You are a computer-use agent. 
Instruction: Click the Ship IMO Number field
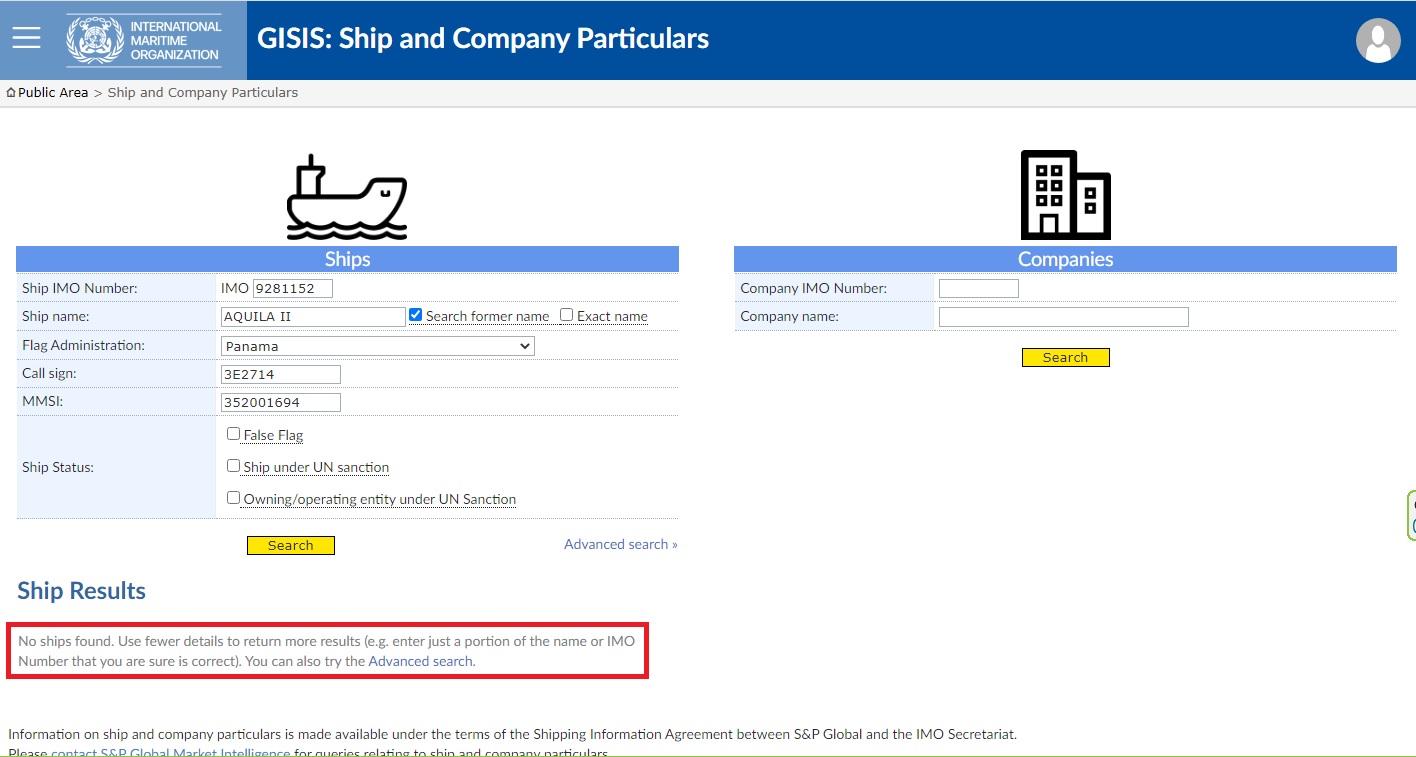point(292,288)
